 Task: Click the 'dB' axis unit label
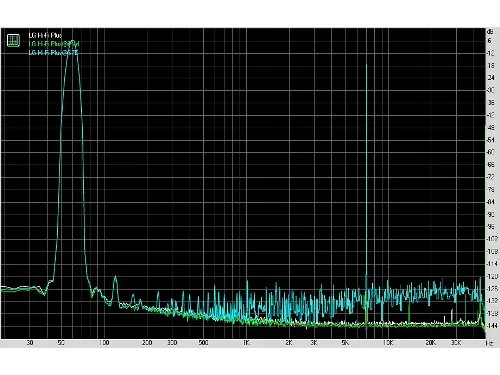coord(490,32)
